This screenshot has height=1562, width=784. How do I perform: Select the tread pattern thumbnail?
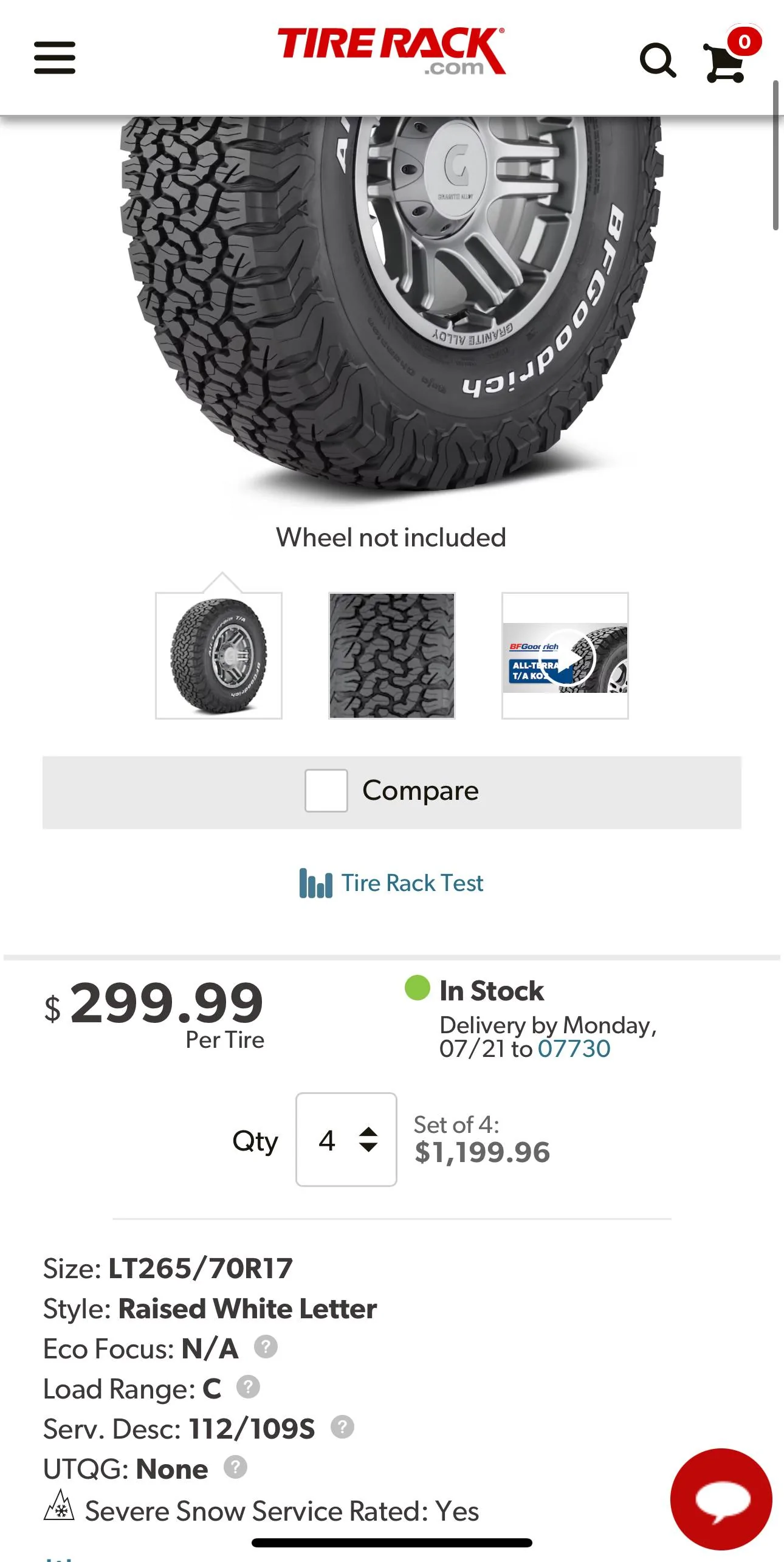[392, 656]
